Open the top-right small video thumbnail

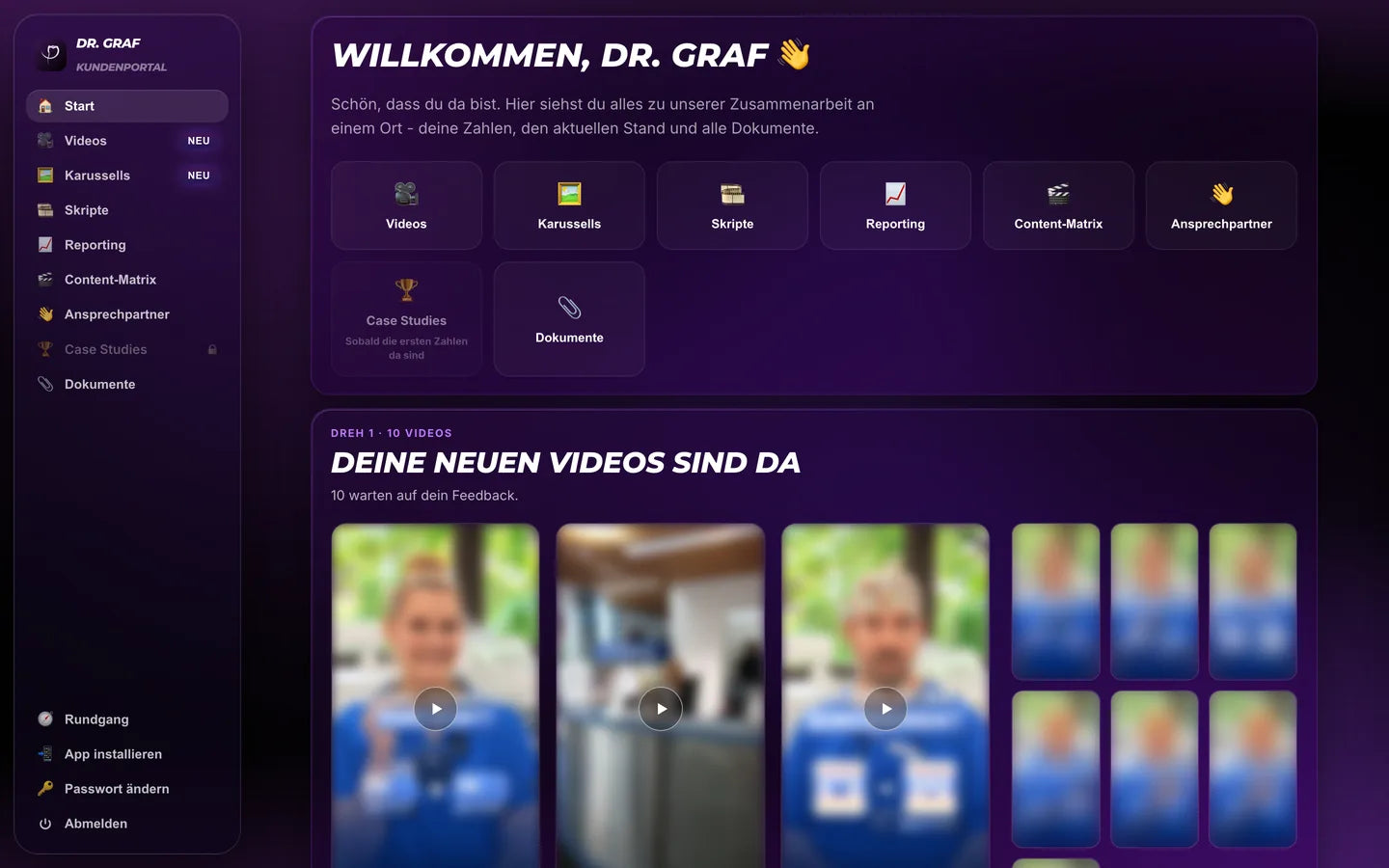tap(1253, 602)
